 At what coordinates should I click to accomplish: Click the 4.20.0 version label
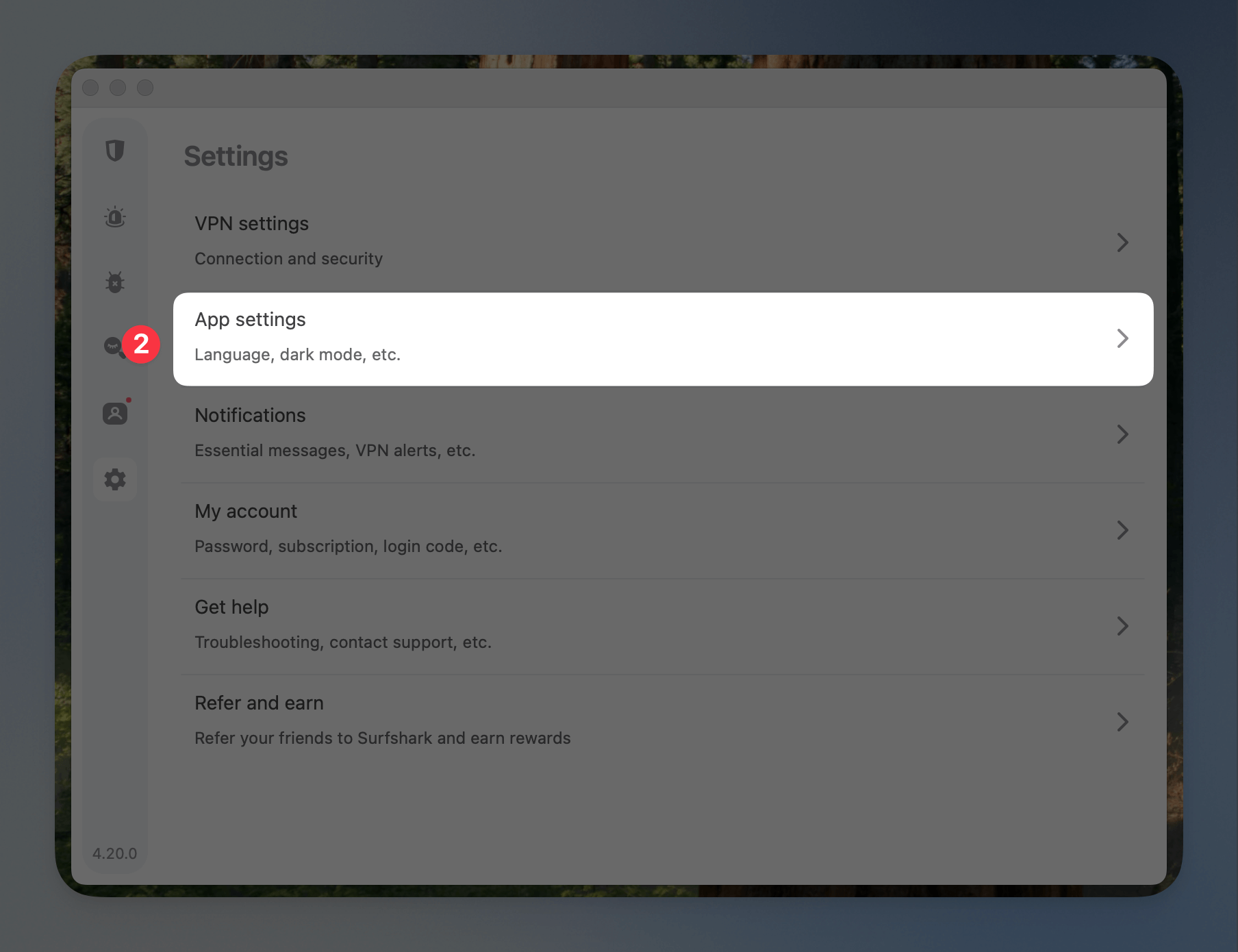[x=114, y=853]
